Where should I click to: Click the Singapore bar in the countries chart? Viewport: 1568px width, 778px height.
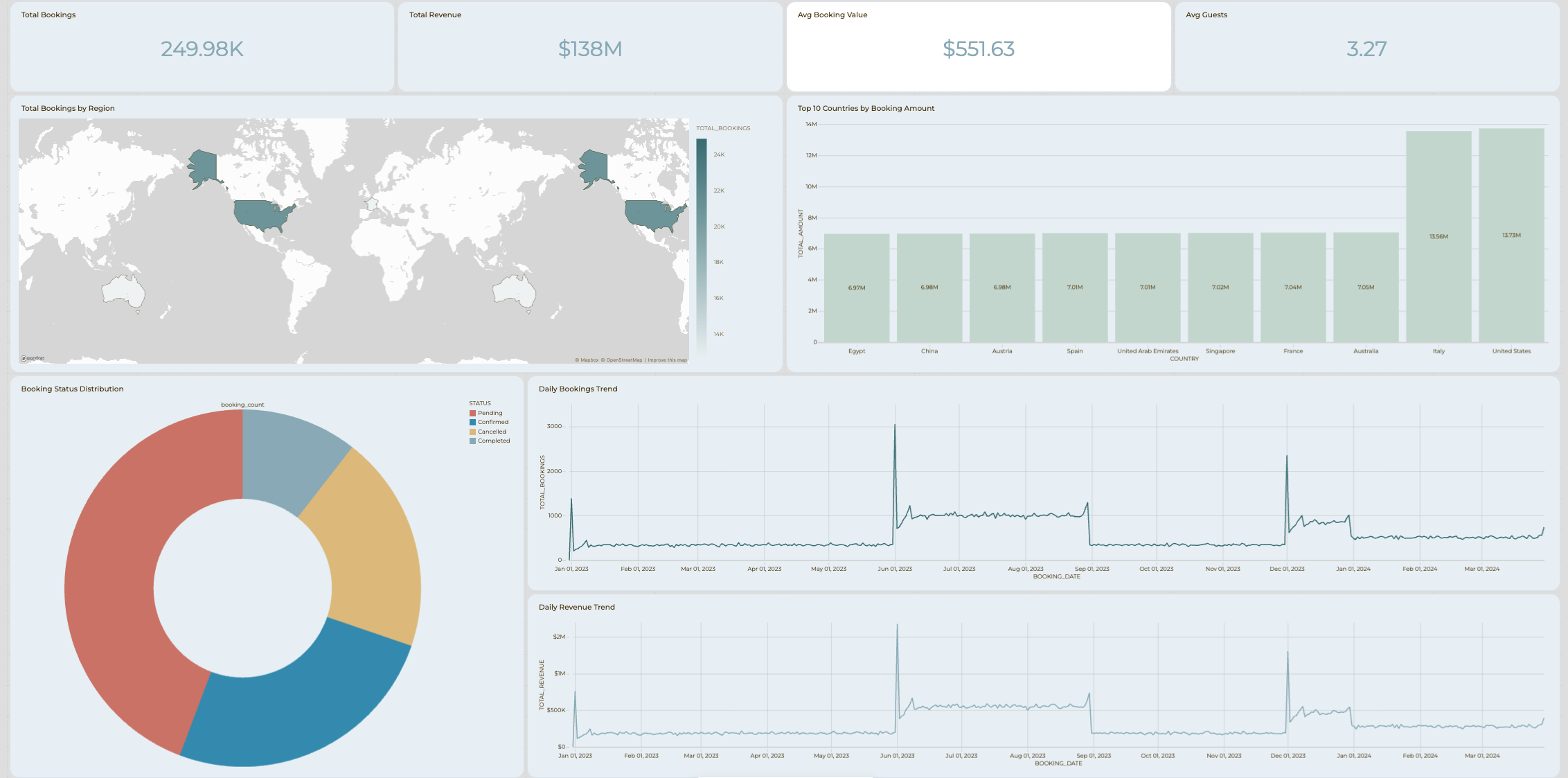click(x=1220, y=288)
